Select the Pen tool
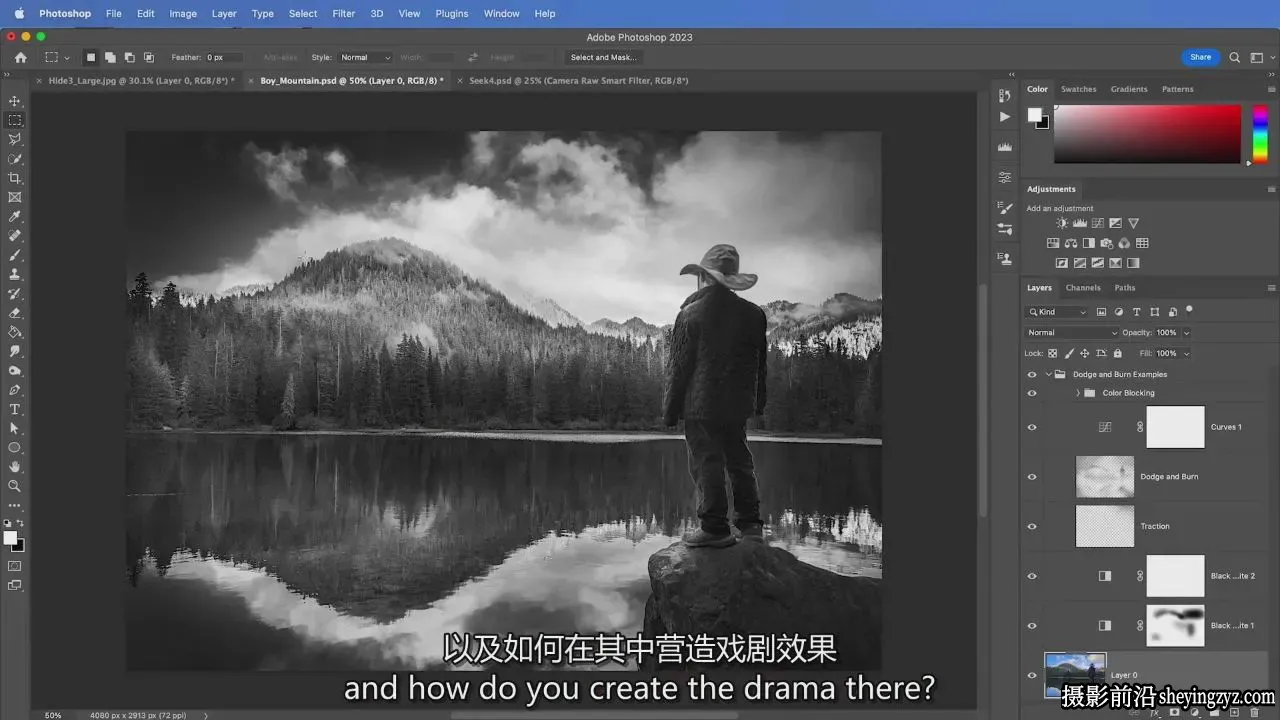Viewport: 1280px width, 720px height. [15, 390]
